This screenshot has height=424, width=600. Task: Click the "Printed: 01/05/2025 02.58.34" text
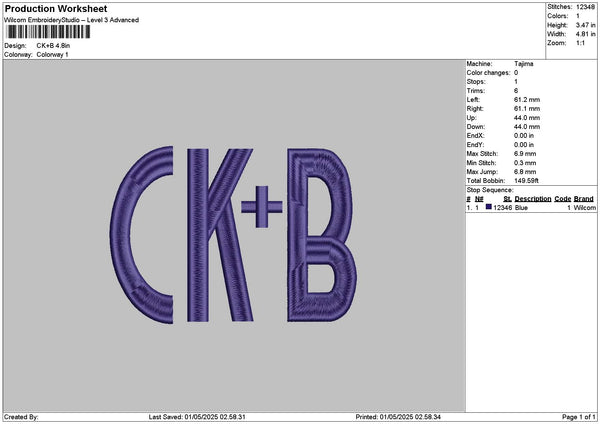[398, 417]
